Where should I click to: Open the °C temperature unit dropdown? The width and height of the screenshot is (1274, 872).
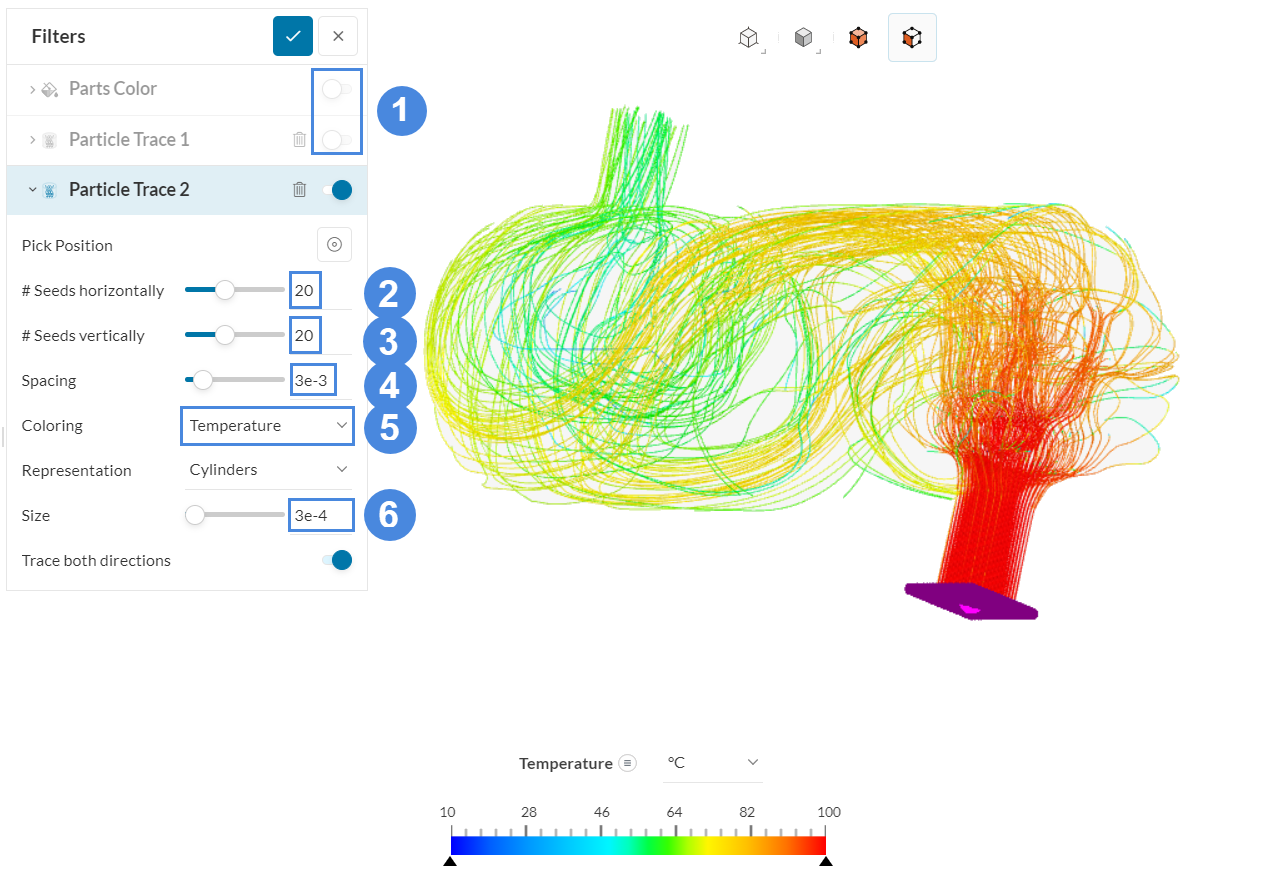pyautogui.click(x=713, y=763)
